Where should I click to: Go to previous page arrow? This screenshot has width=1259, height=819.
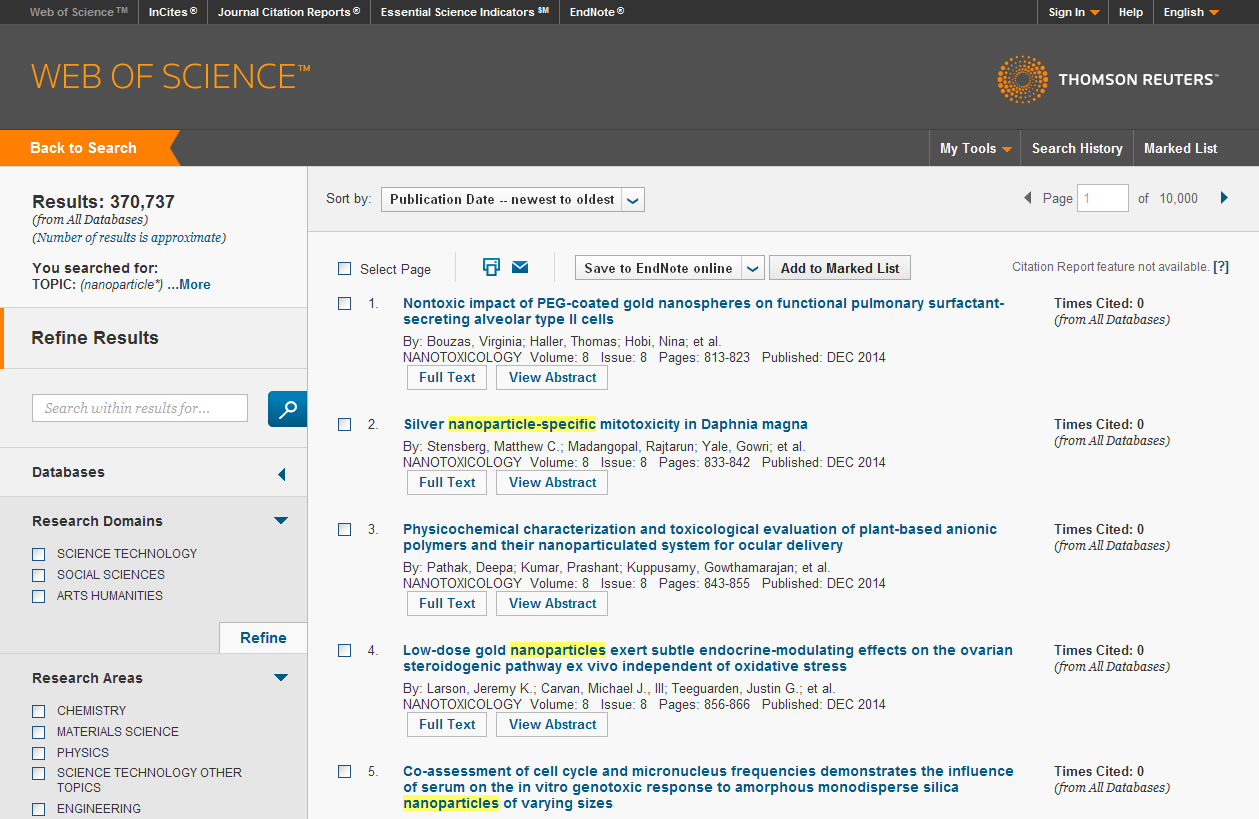click(x=1027, y=198)
